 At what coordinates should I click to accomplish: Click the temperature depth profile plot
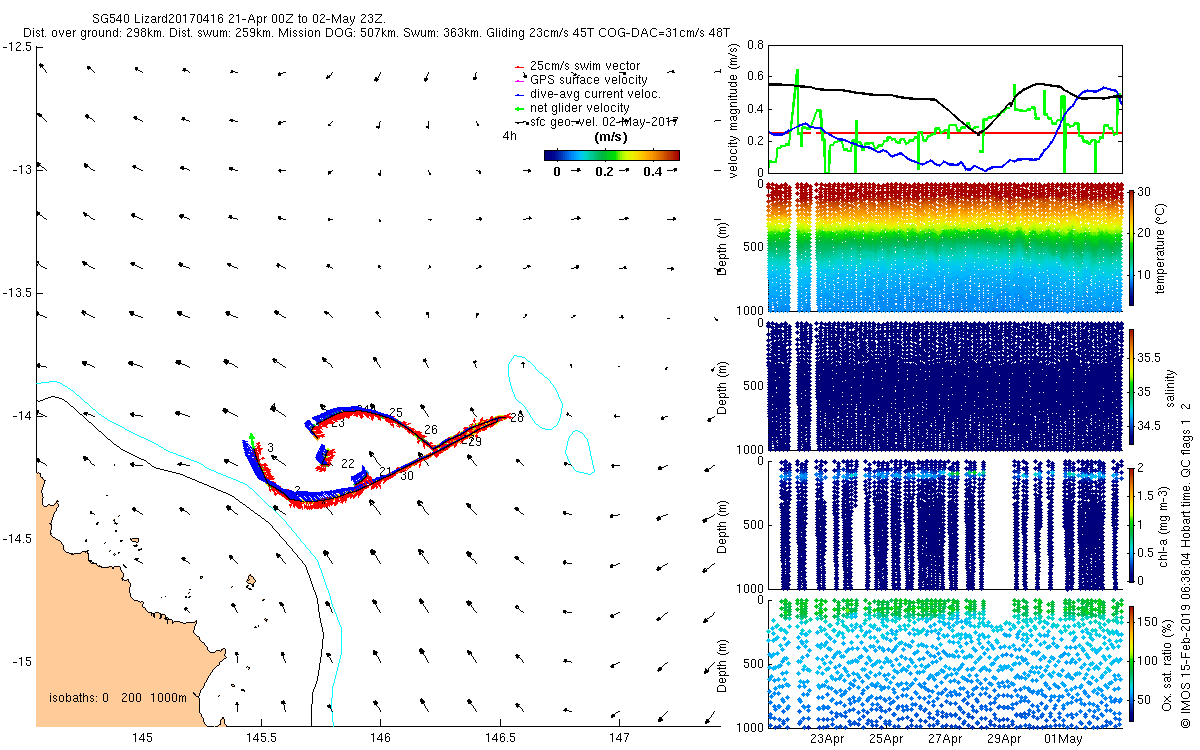pyautogui.click(x=945, y=248)
